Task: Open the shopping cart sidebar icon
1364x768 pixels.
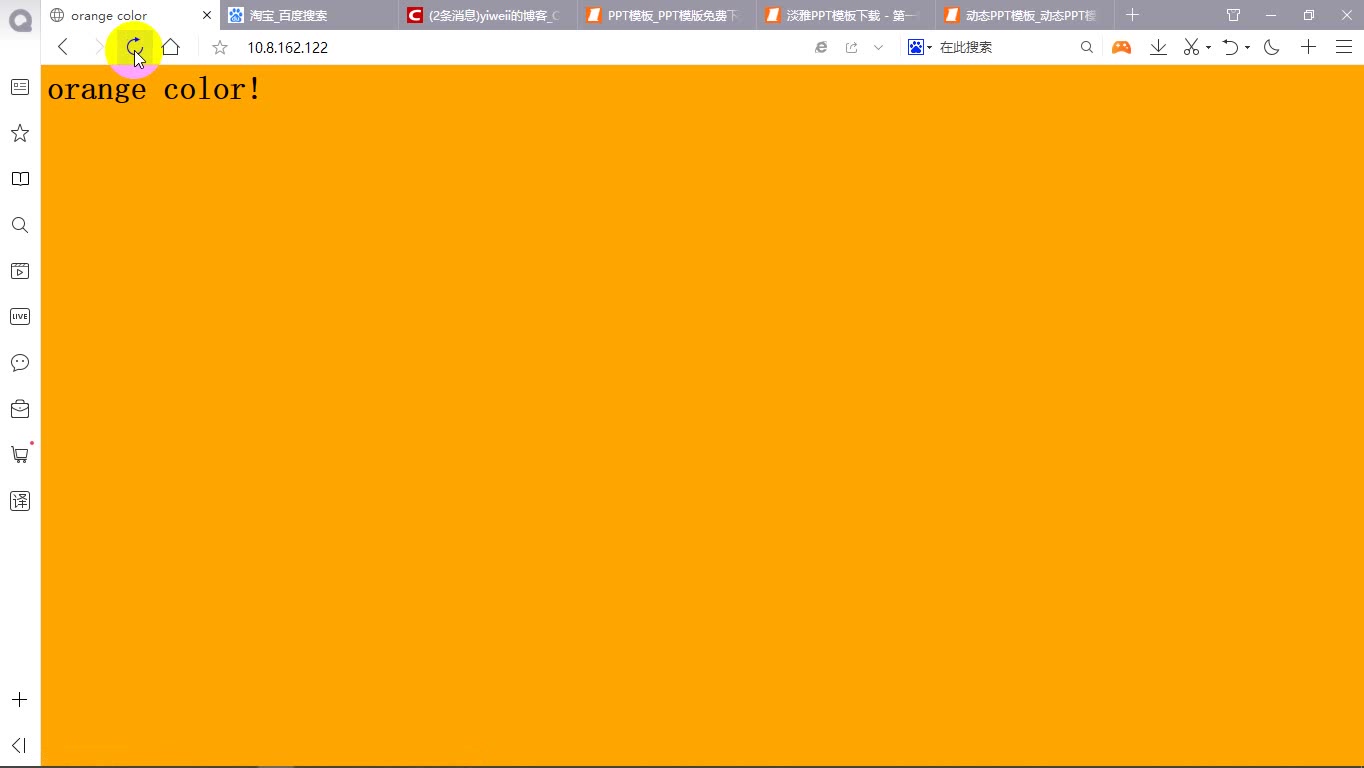Action: click(20, 454)
